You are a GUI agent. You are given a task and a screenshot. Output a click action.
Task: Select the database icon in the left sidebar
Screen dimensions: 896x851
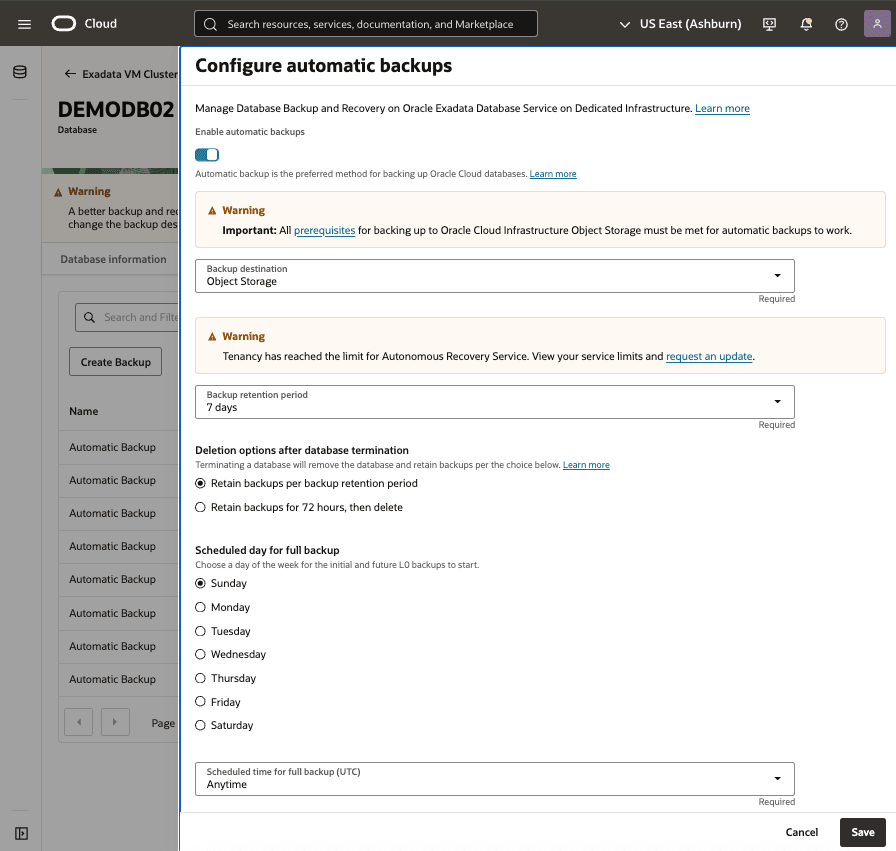click(20, 71)
